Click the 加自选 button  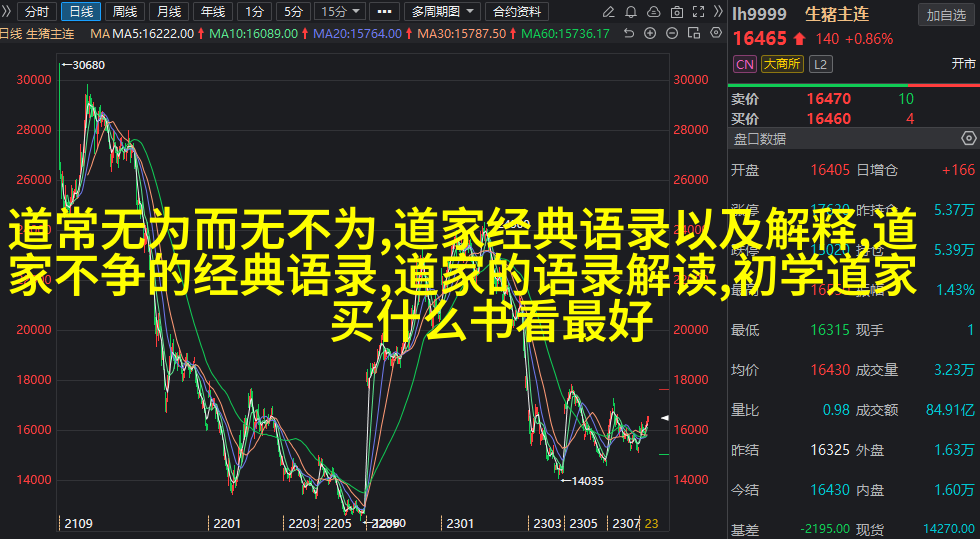coord(945,15)
